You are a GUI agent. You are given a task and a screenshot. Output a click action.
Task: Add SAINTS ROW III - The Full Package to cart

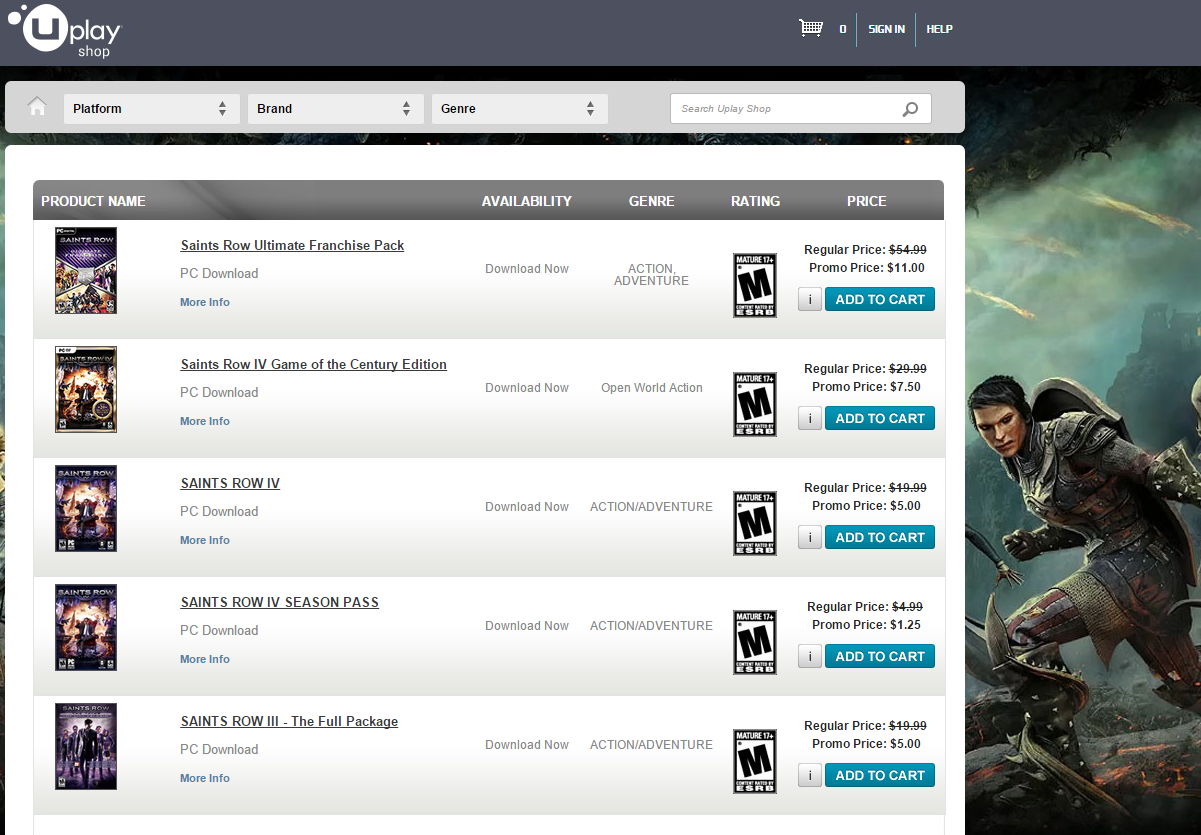point(880,775)
